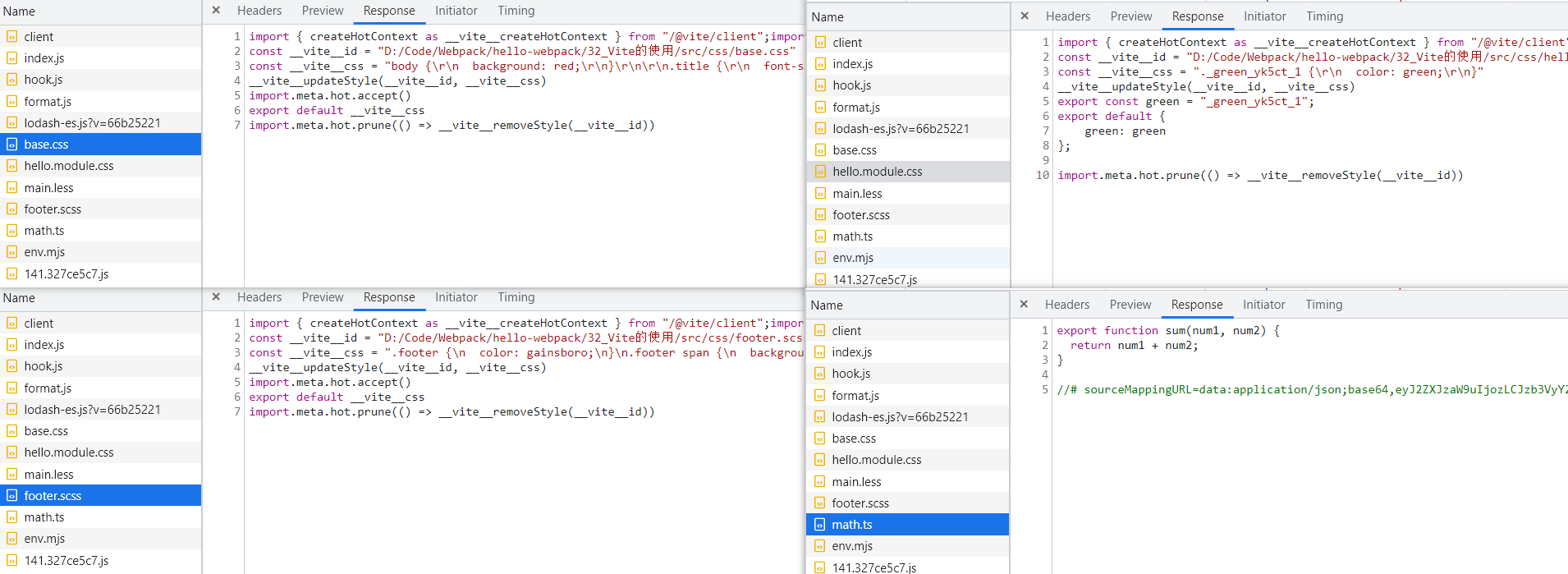Click line number 7 in base.css response

point(237,126)
